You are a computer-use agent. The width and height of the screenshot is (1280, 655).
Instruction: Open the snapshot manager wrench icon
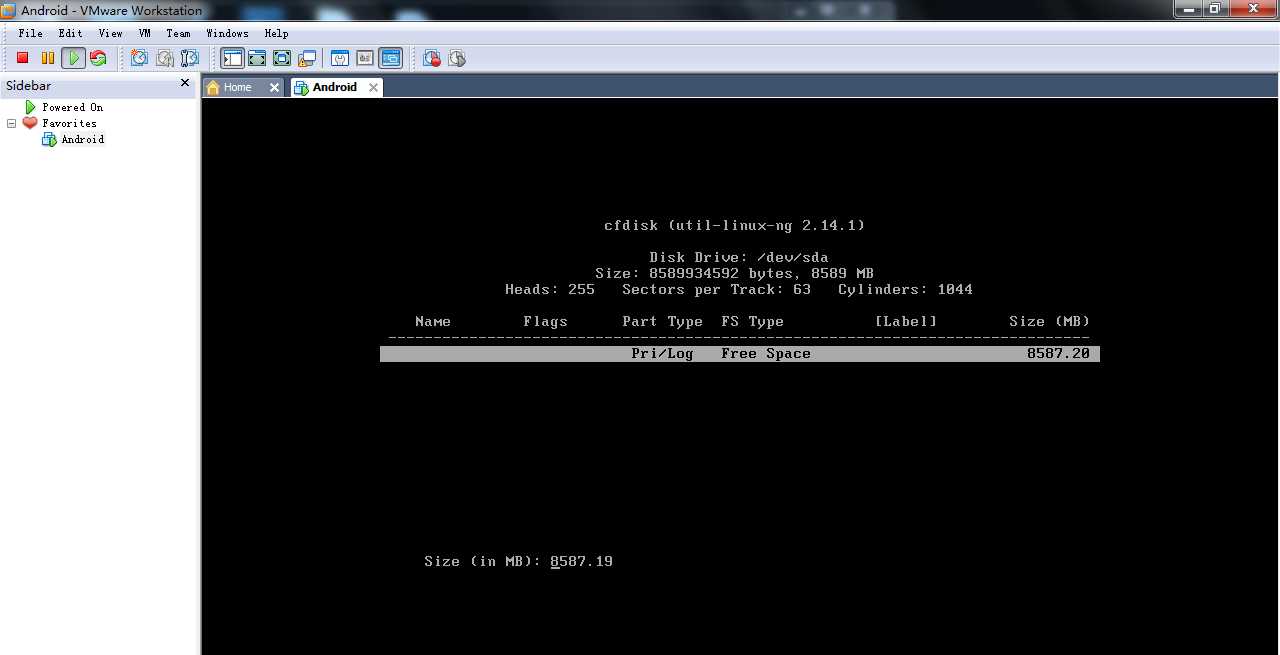tap(189, 58)
